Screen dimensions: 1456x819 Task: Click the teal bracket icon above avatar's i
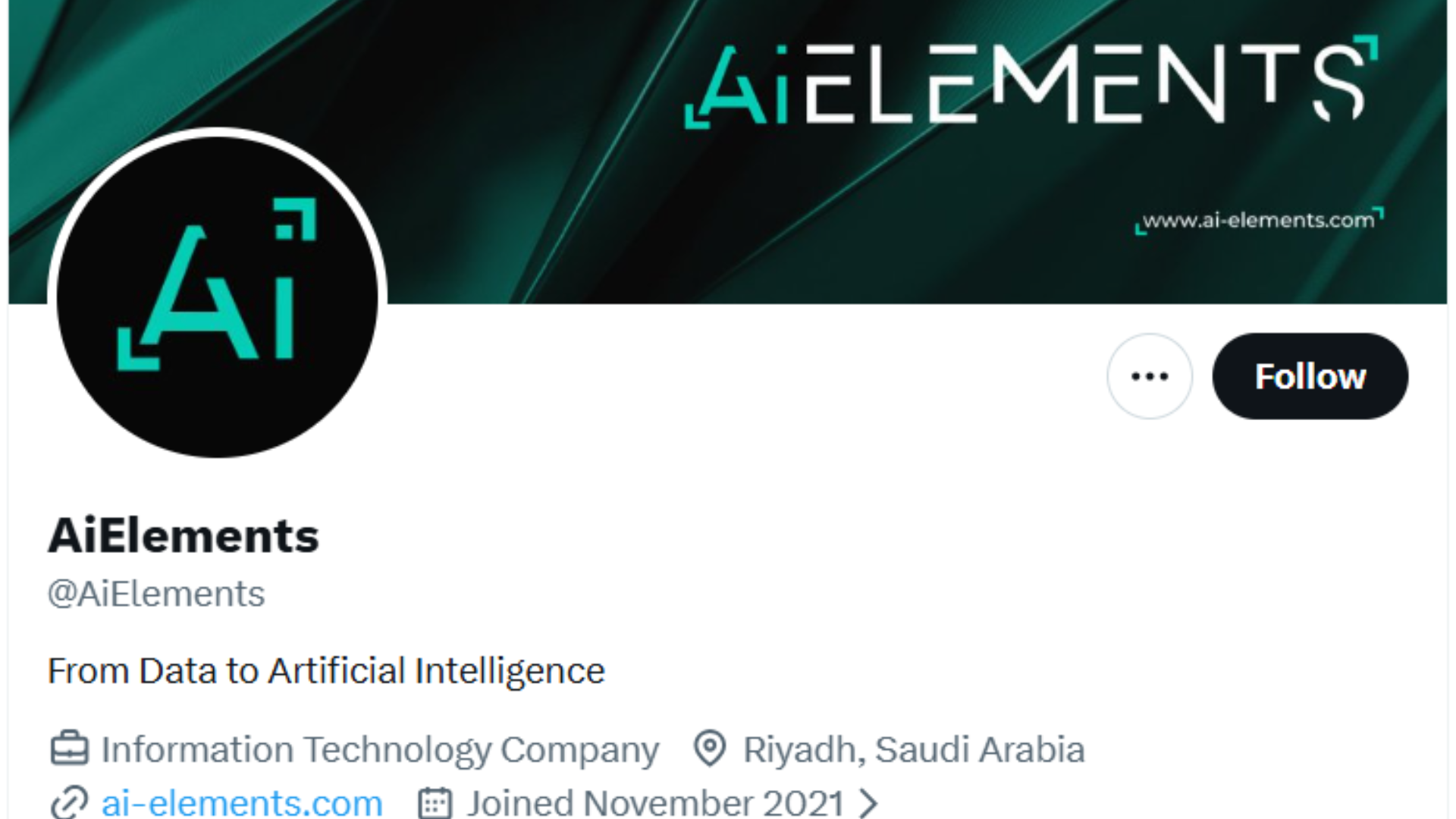point(296,218)
